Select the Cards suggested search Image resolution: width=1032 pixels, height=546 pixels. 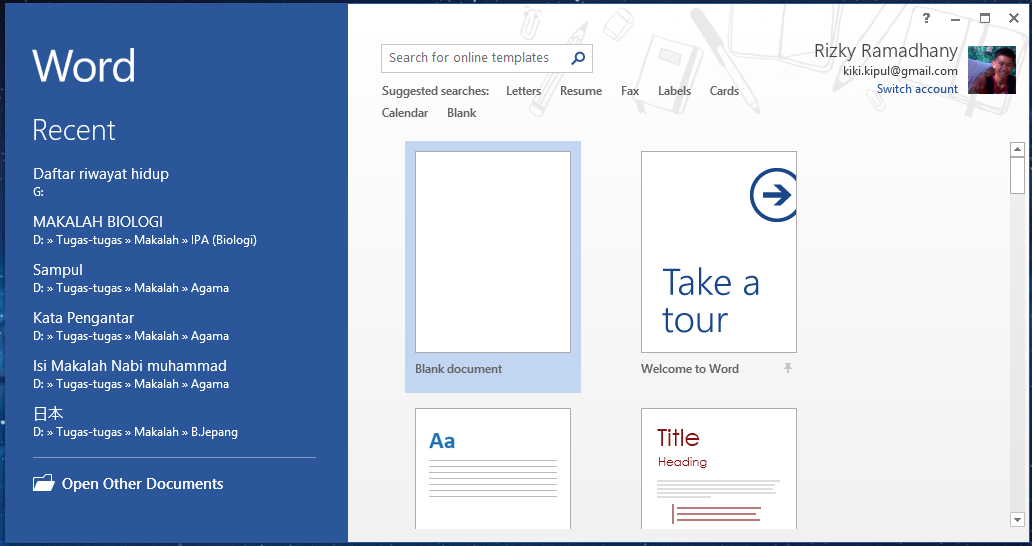pos(724,91)
